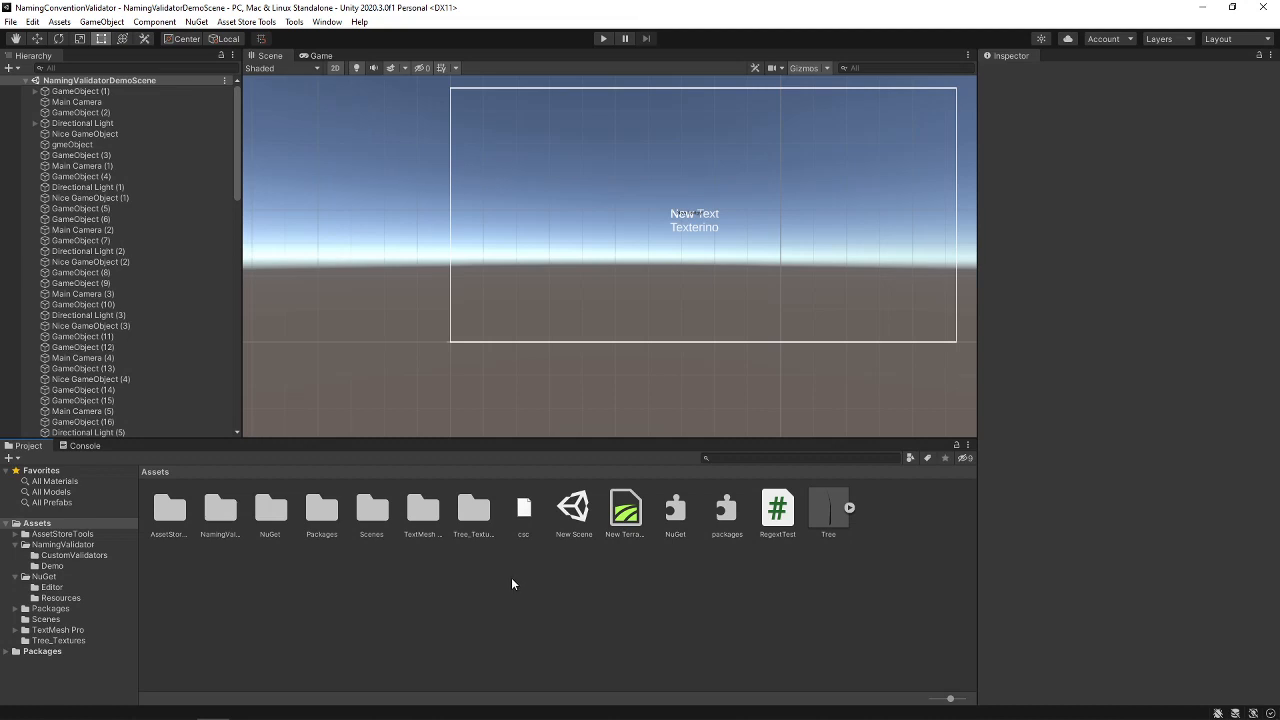The image size is (1280, 720).
Task: Open the Shaded draw mode dropdown
Action: pyautogui.click(x=283, y=68)
